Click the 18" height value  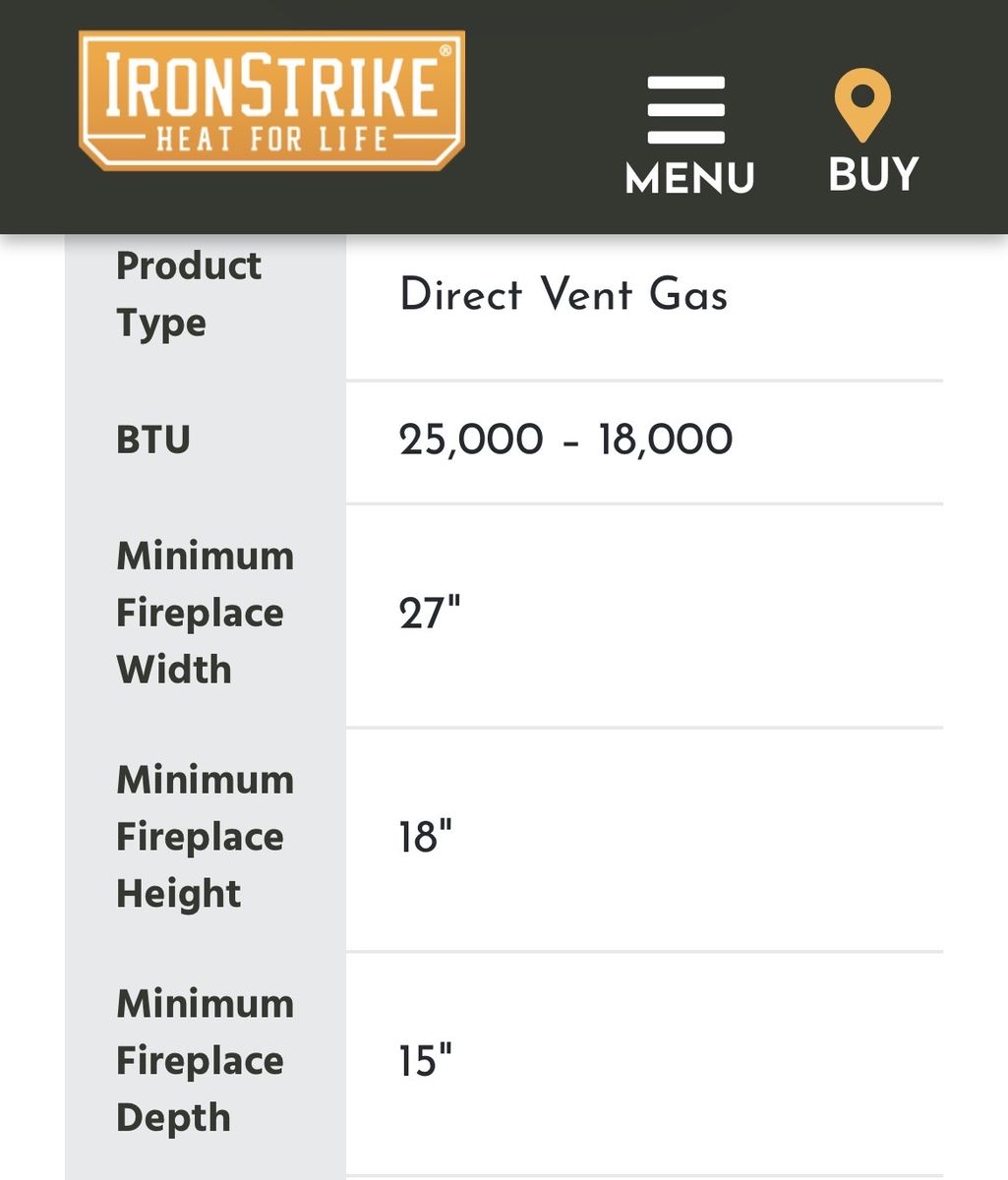tap(425, 837)
